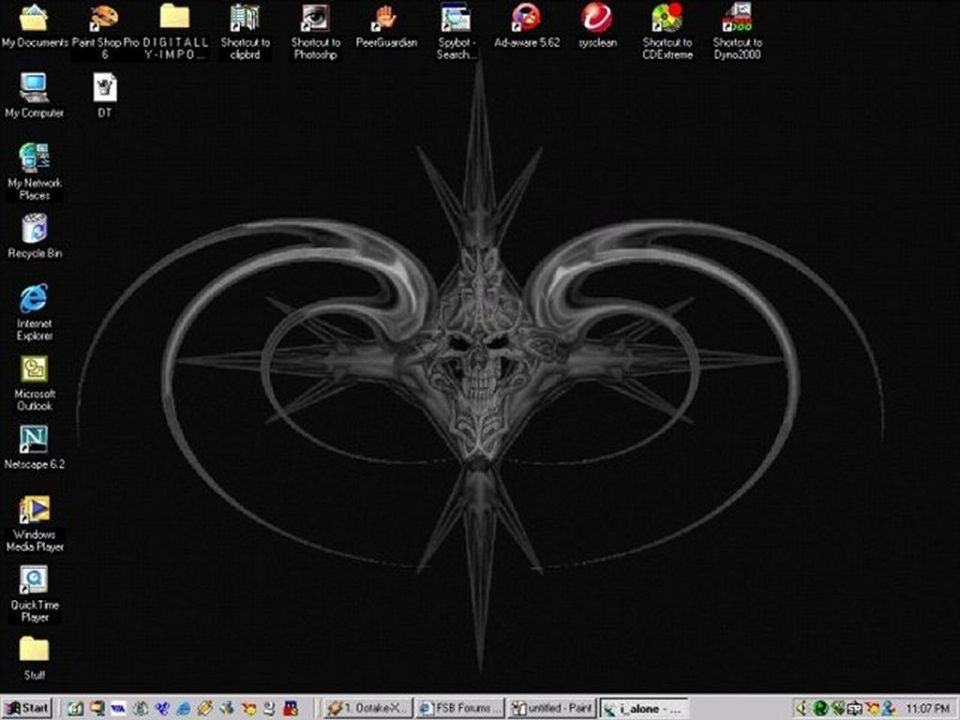The image size is (960, 720).
Task: Open the DIGITALLY-IMPO... folder
Action: pyautogui.click(x=175, y=31)
